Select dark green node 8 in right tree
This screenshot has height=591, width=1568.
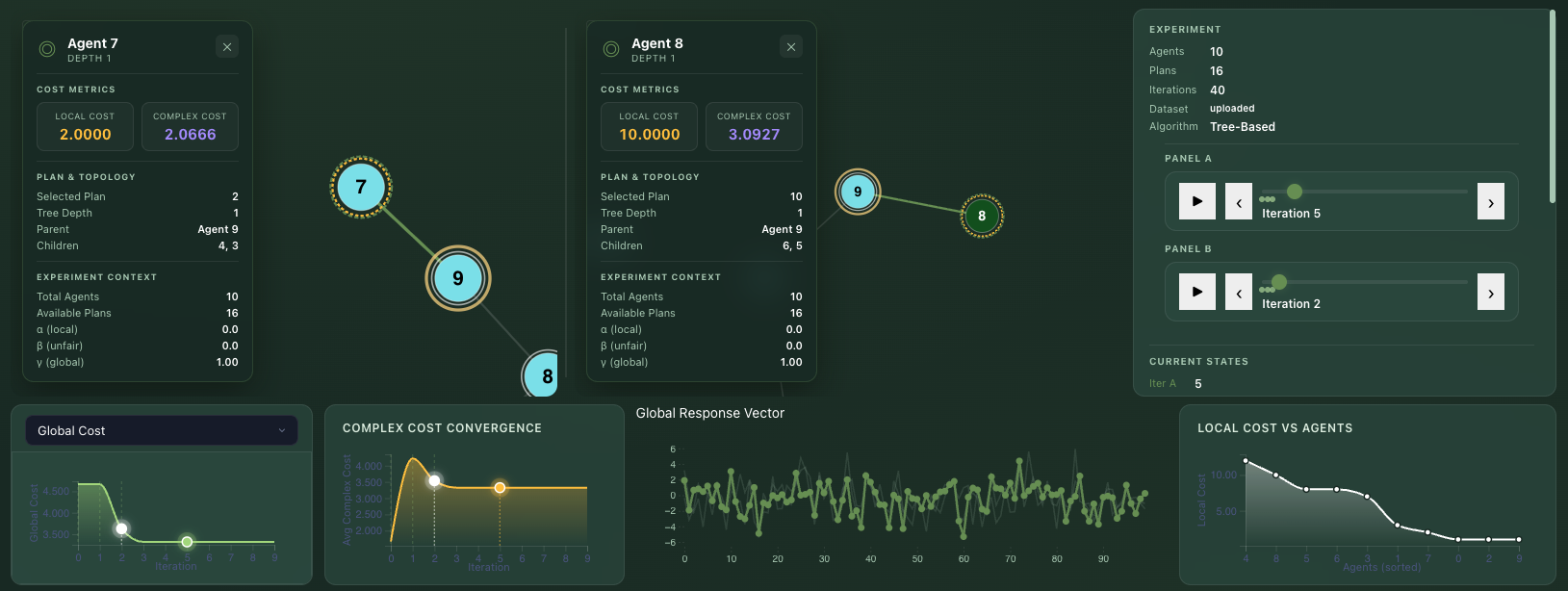coord(982,216)
